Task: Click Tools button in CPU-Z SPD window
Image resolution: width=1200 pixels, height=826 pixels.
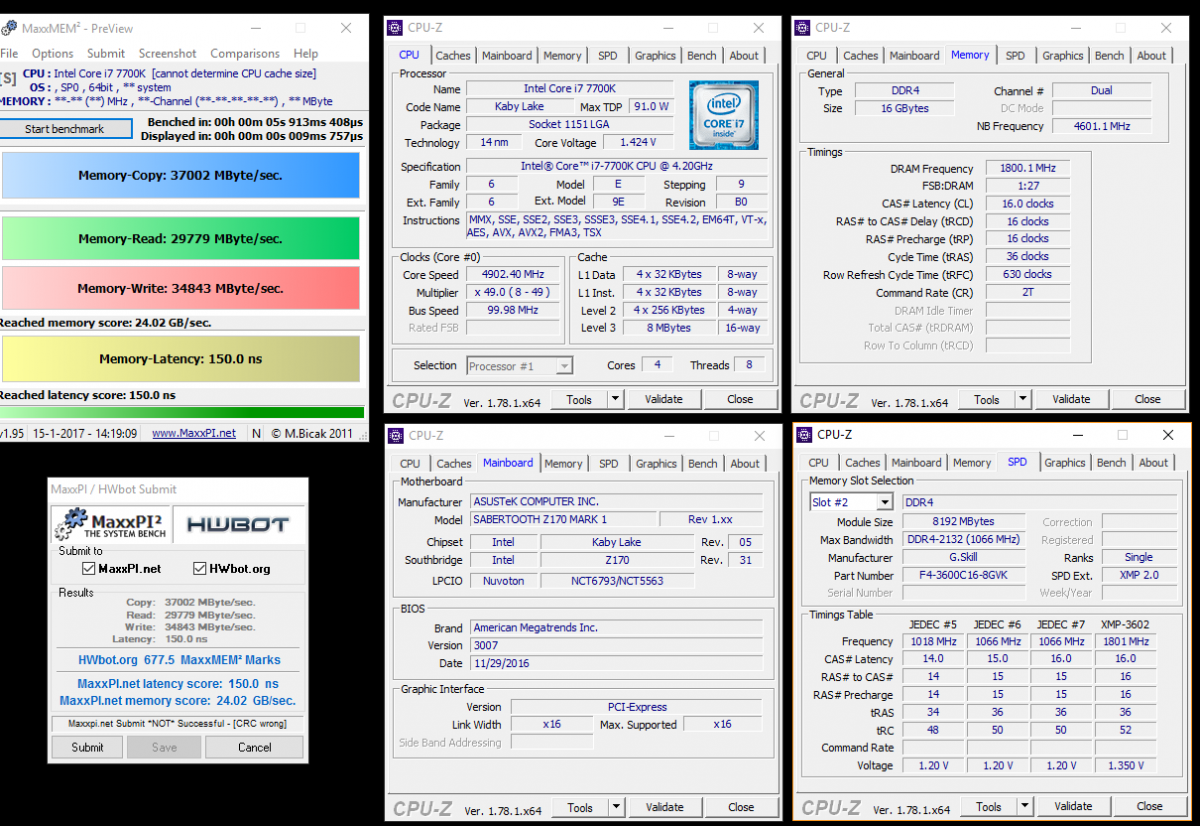Action: (989, 806)
